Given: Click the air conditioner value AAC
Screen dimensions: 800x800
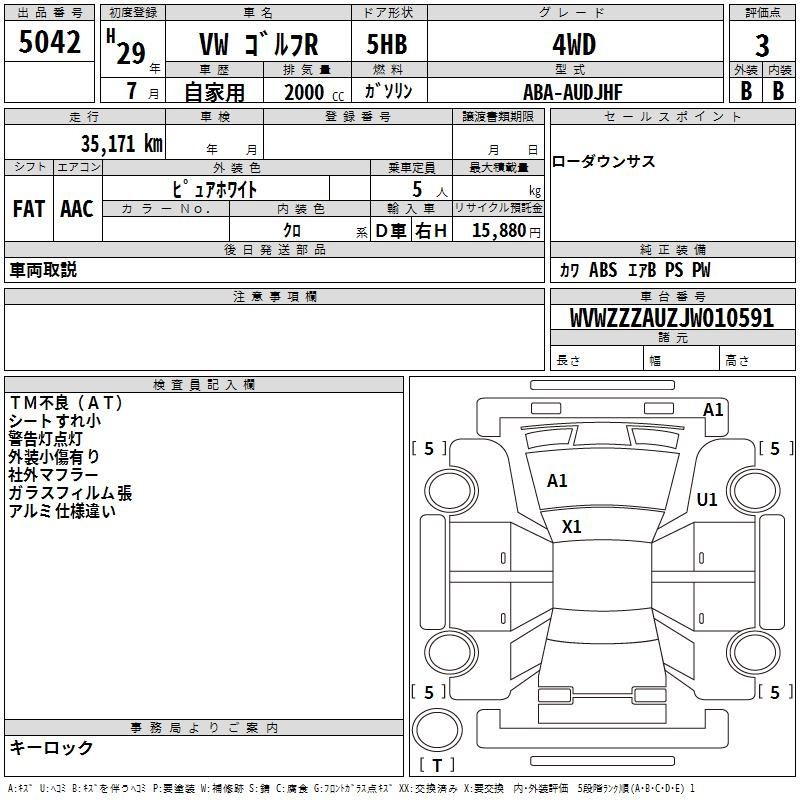Looking at the screenshot, I should coord(77,209).
